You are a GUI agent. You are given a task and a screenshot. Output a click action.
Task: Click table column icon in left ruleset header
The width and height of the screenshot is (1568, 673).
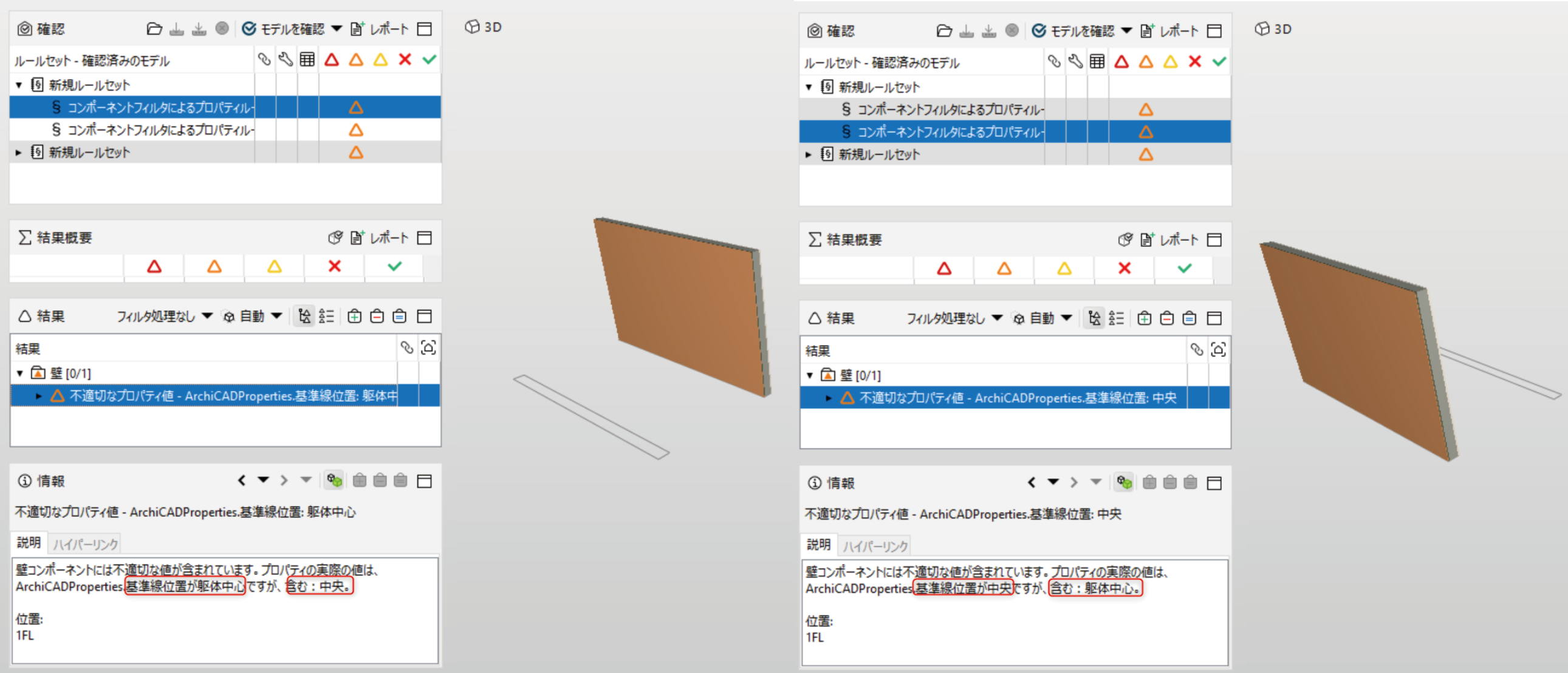(x=307, y=60)
